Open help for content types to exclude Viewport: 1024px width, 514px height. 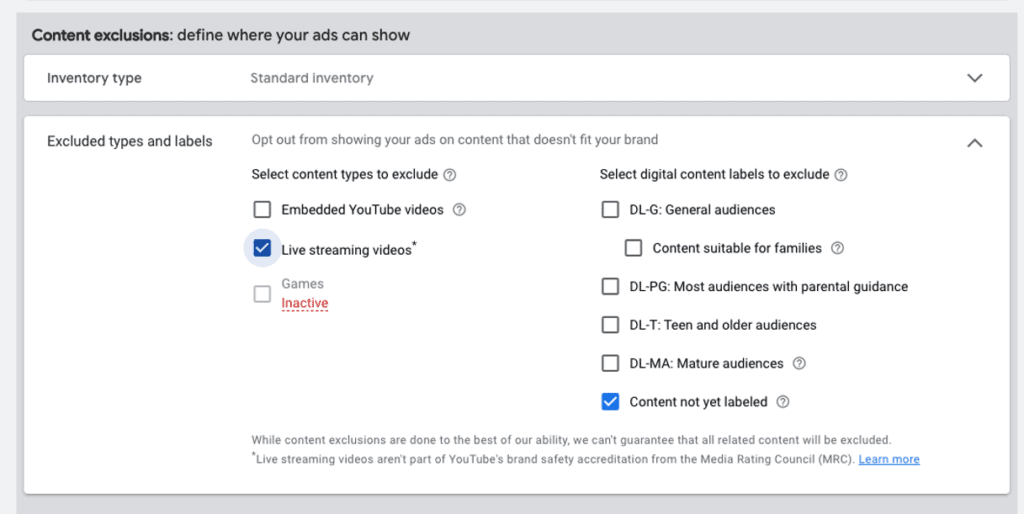[449, 175]
